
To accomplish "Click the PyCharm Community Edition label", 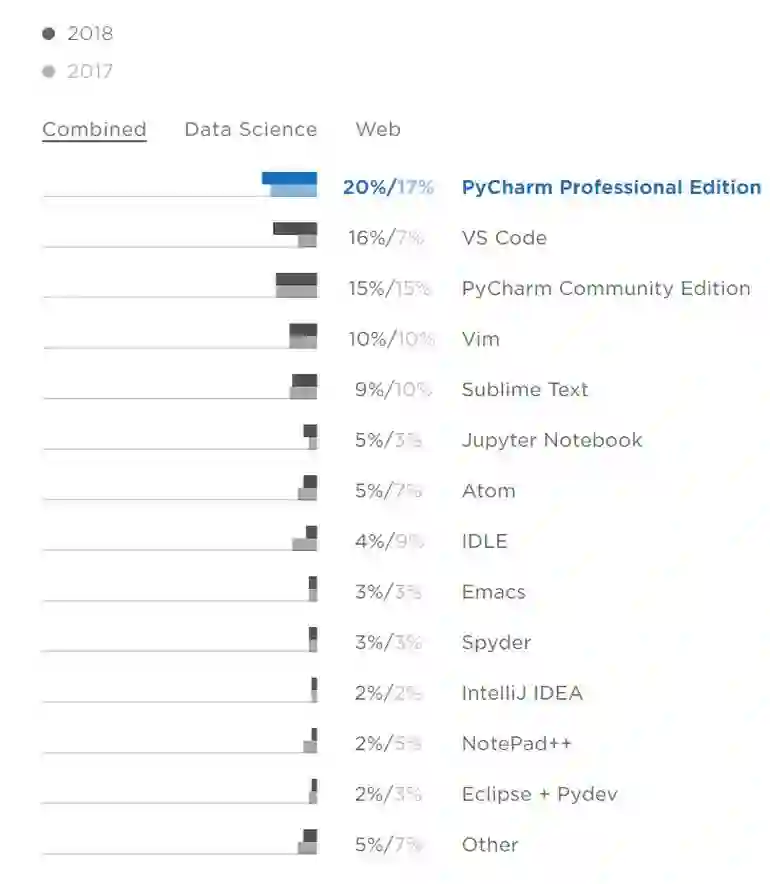I will pos(605,288).
